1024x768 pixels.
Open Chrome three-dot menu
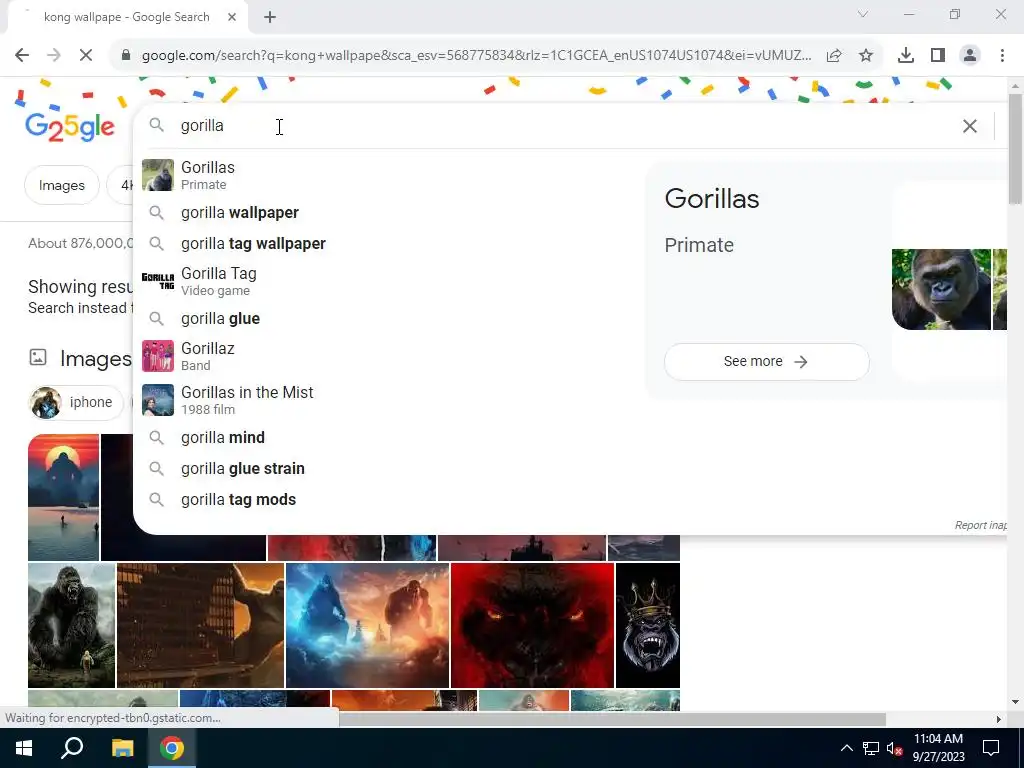point(1002,56)
